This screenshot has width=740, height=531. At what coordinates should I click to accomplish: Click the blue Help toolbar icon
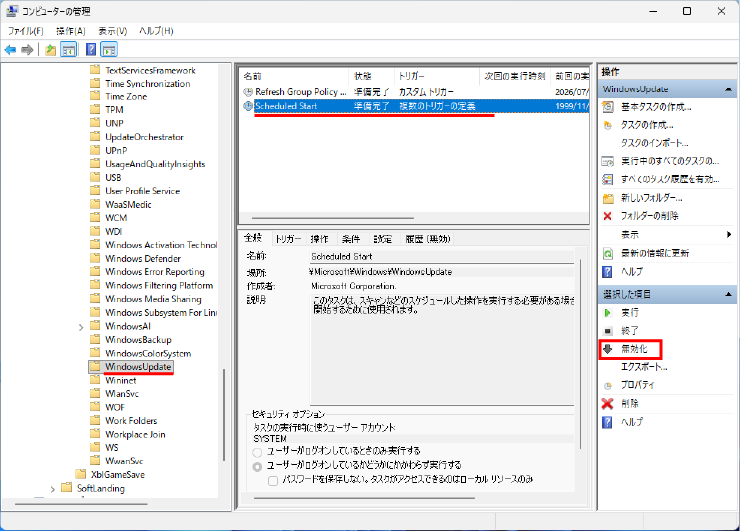pyautogui.click(x=91, y=50)
